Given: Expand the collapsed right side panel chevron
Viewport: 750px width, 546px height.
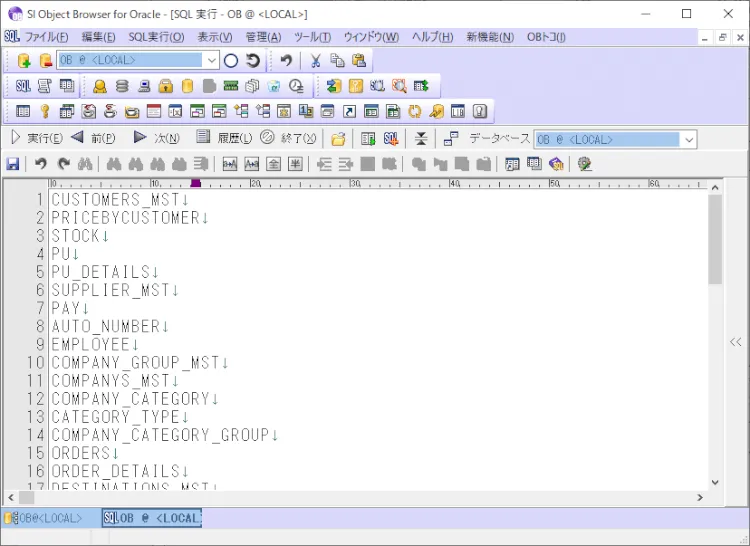Looking at the screenshot, I should pyautogui.click(x=736, y=342).
